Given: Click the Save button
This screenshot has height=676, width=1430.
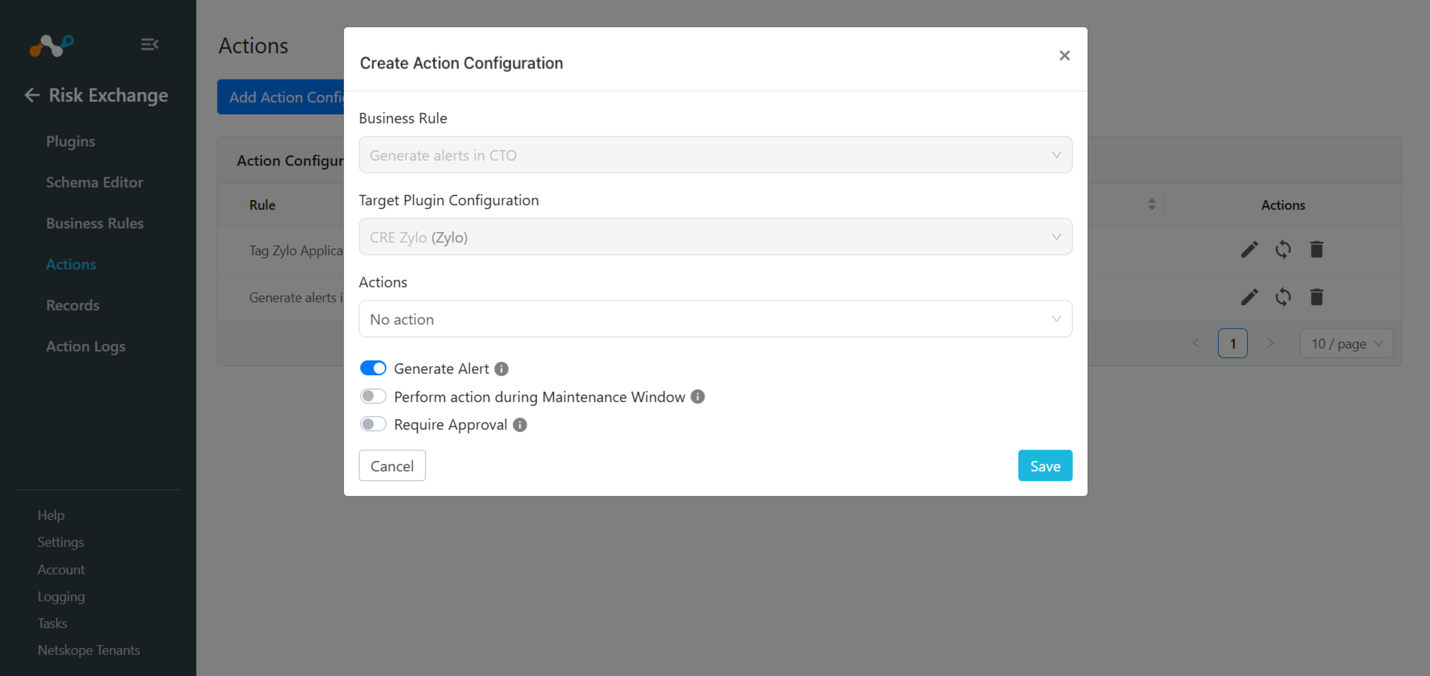Looking at the screenshot, I should click(1045, 466).
